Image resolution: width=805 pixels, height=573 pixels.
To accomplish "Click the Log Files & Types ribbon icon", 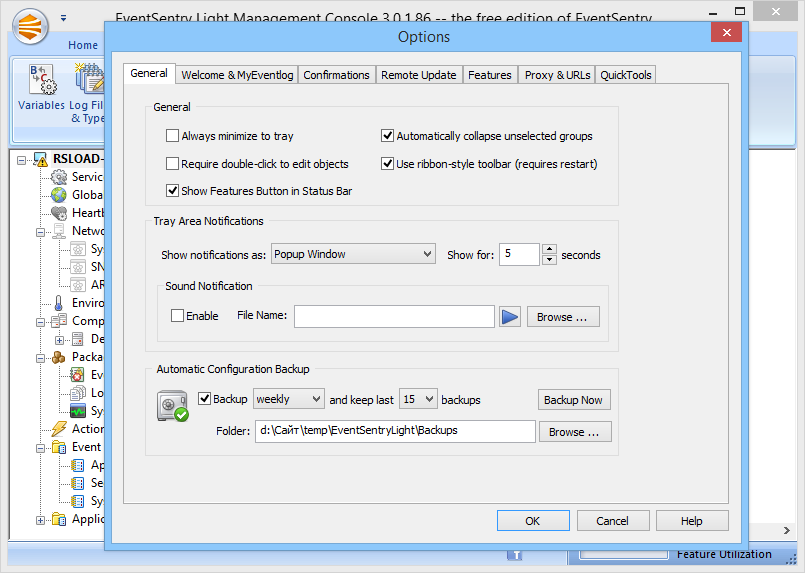I will (90, 79).
